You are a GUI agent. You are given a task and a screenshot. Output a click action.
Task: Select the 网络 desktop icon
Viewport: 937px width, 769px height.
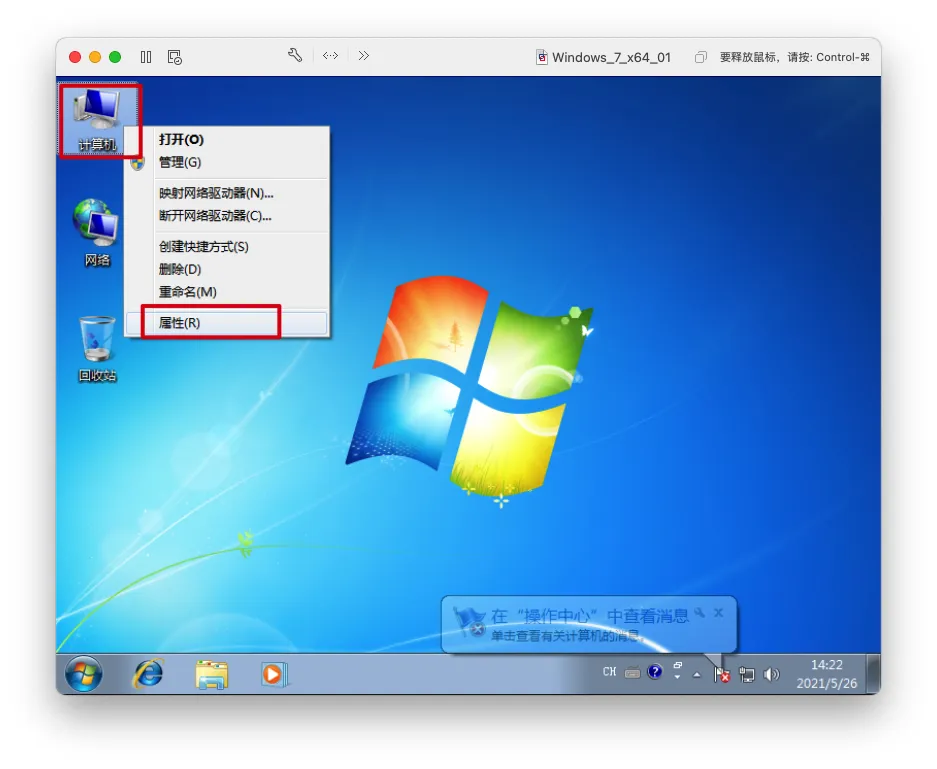[97, 233]
